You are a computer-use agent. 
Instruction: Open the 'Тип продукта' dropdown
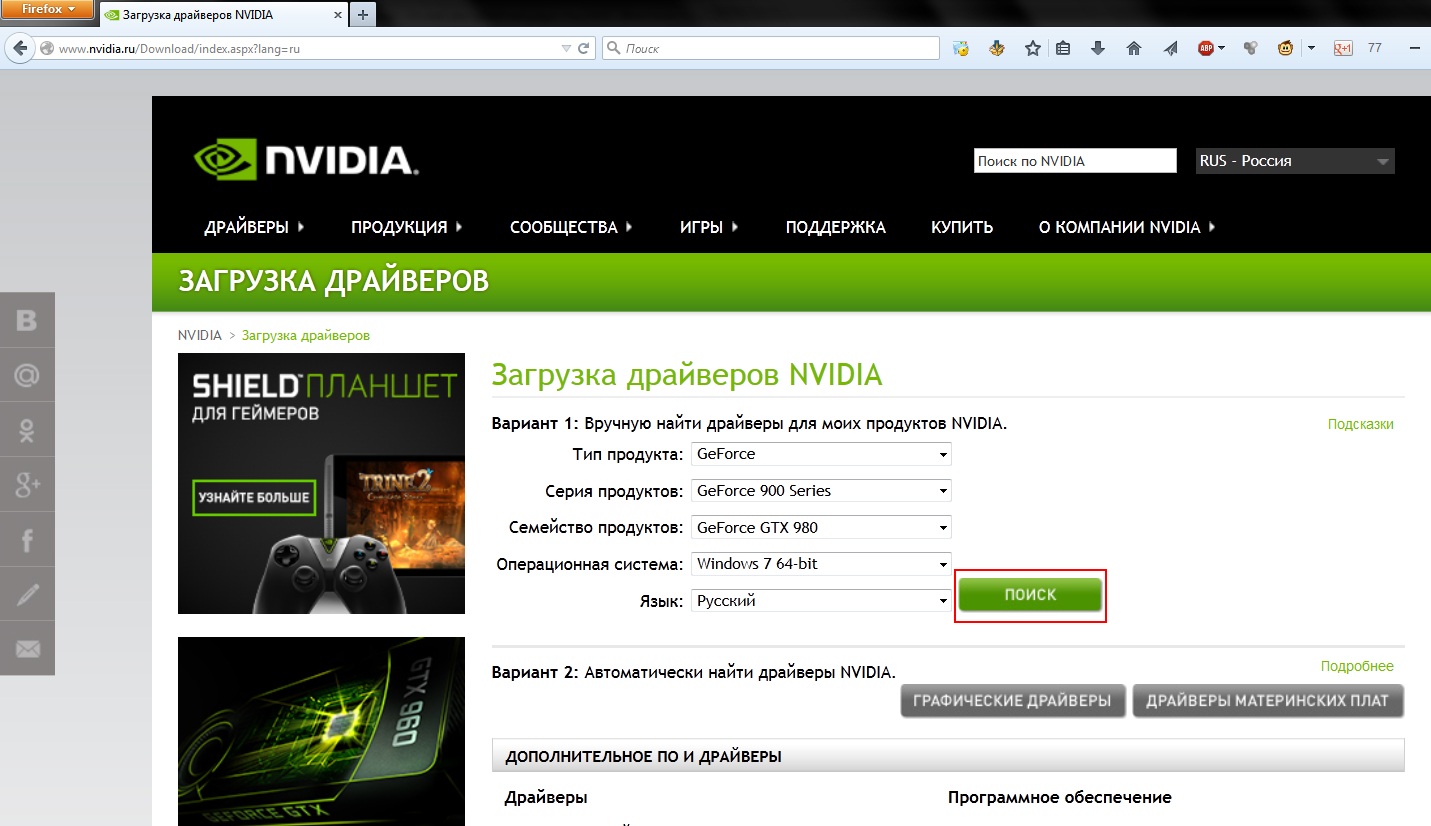821,454
